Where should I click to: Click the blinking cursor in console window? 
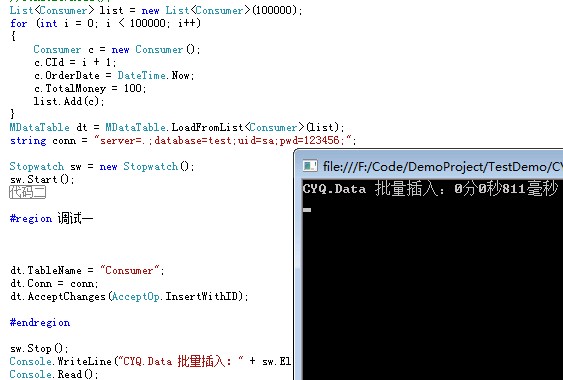coord(307,210)
